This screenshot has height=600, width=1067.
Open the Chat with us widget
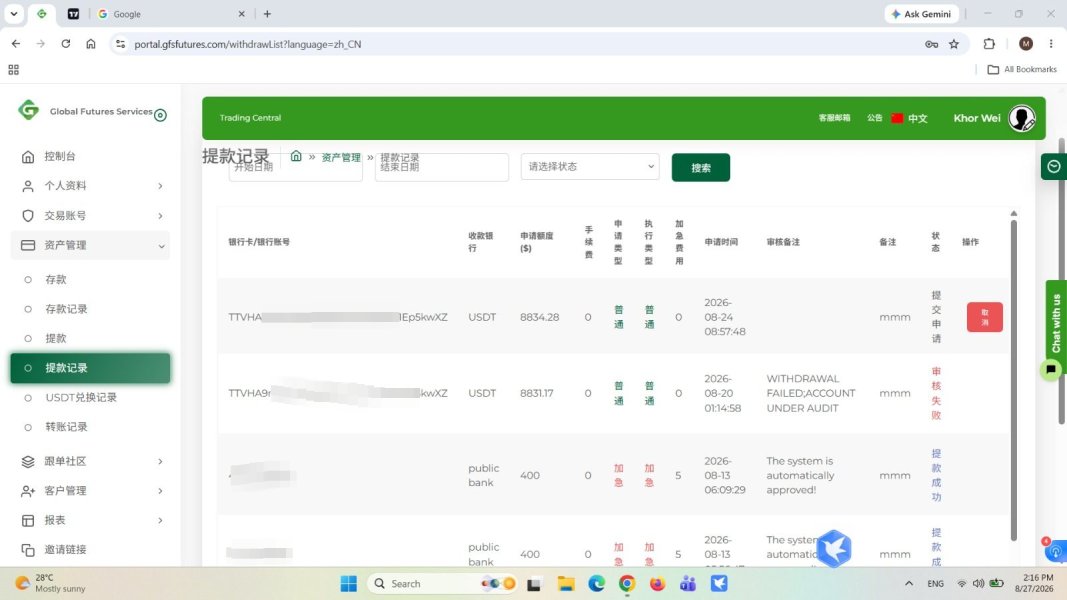[x=1055, y=322]
